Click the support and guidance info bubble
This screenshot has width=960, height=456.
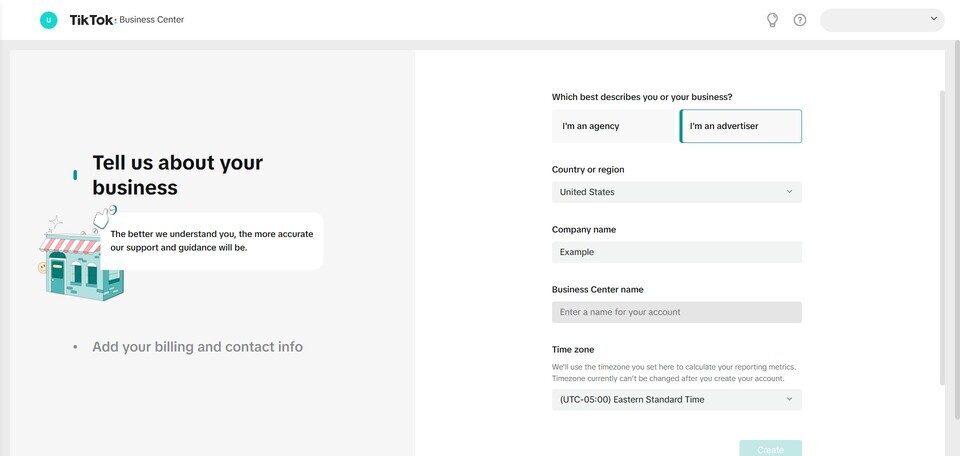212,241
